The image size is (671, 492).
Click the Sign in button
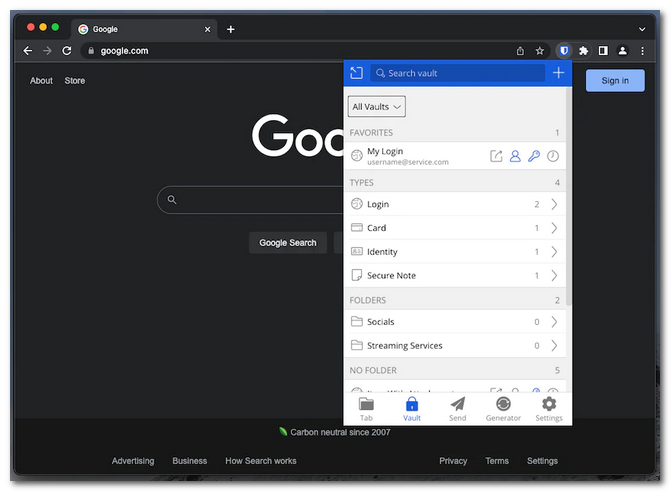point(615,80)
